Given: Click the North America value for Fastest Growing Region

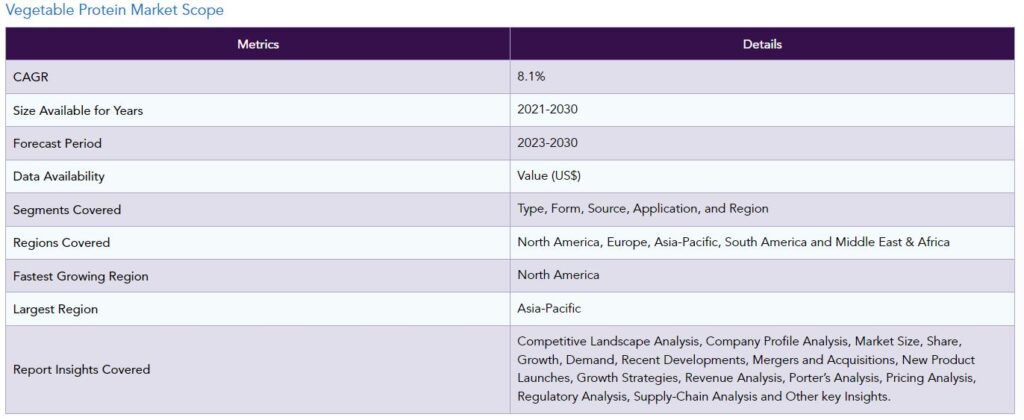Looking at the screenshot, I should tap(558, 275).
